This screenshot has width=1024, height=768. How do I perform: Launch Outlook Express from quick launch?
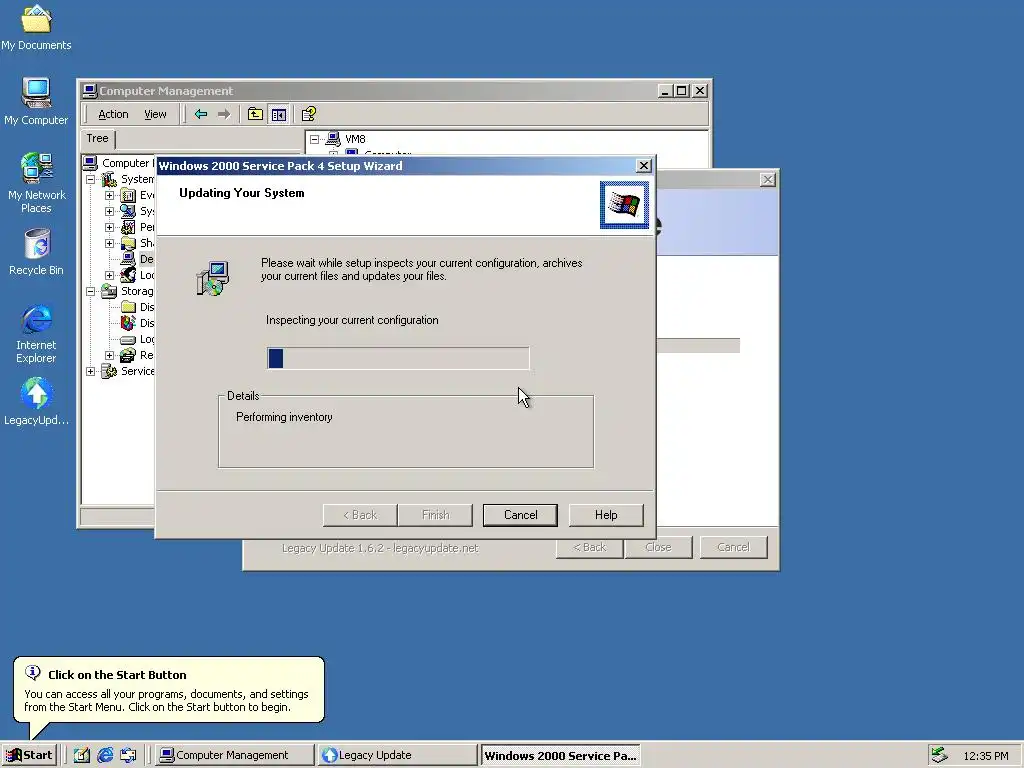point(128,755)
